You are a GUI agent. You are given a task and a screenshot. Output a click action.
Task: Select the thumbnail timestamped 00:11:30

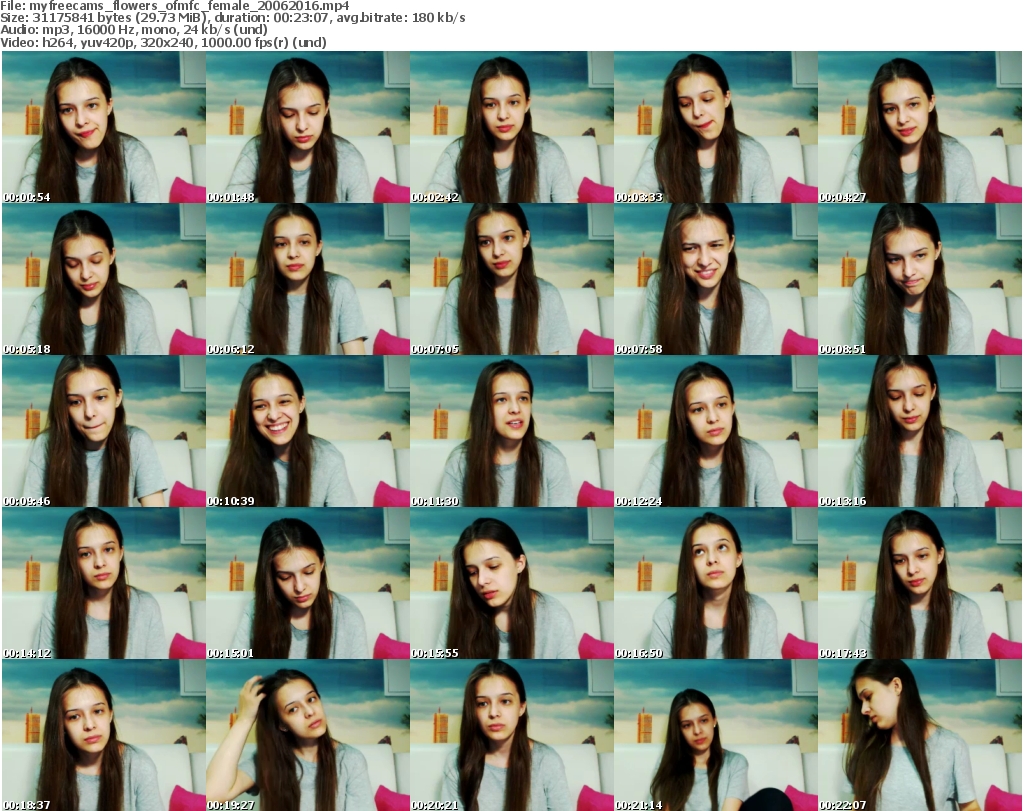511,432
